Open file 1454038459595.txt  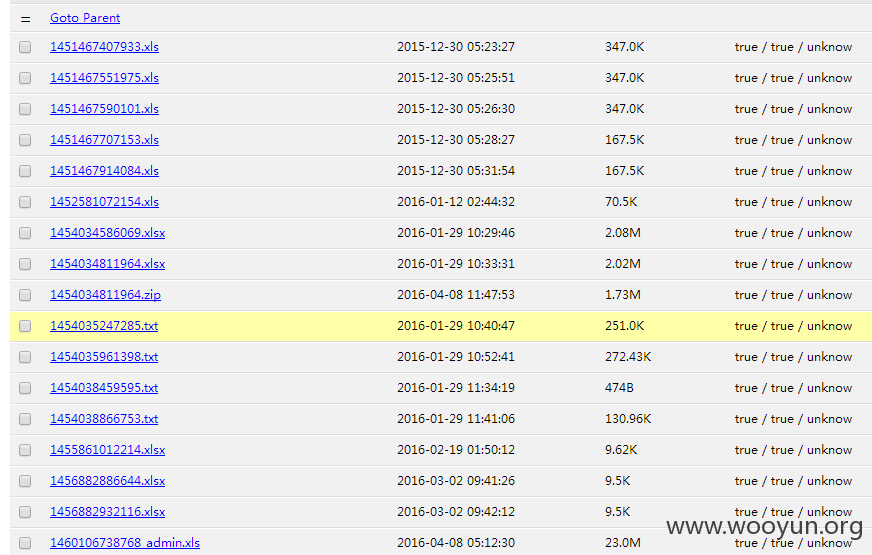pyautogui.click(x=104, y=388)
